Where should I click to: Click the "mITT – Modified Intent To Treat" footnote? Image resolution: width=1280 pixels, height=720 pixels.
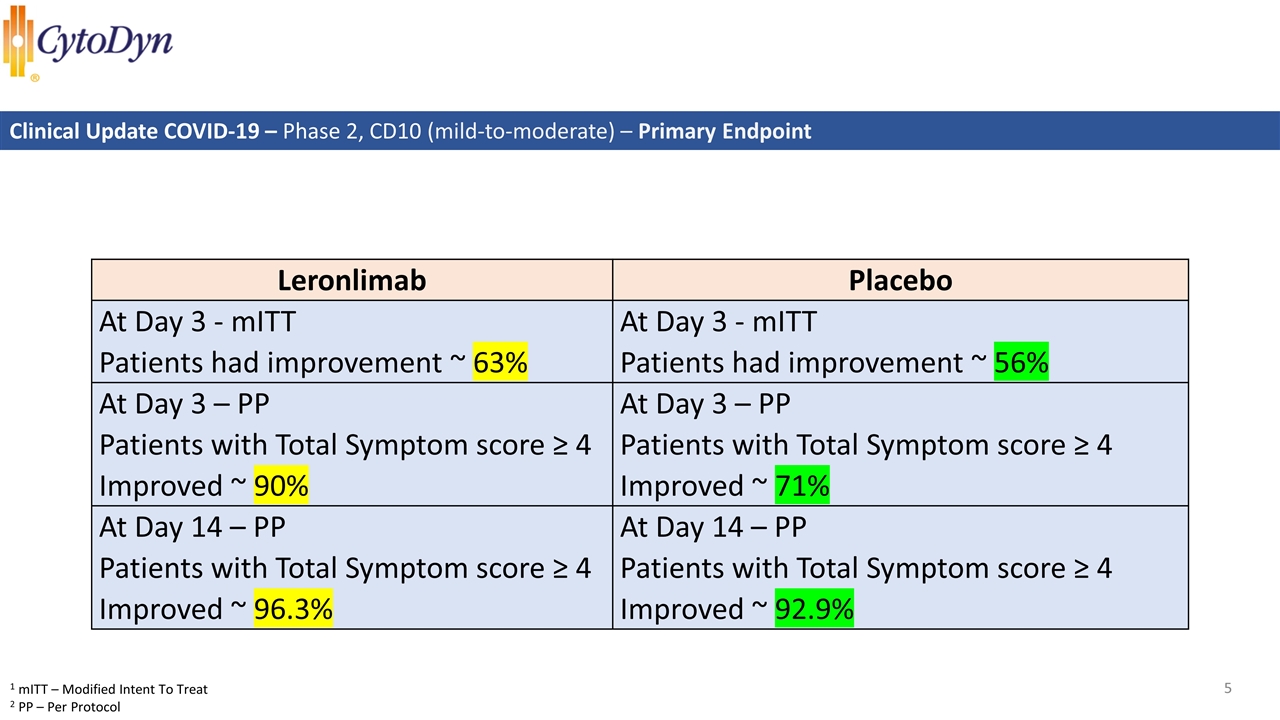[x=112, y=689]
